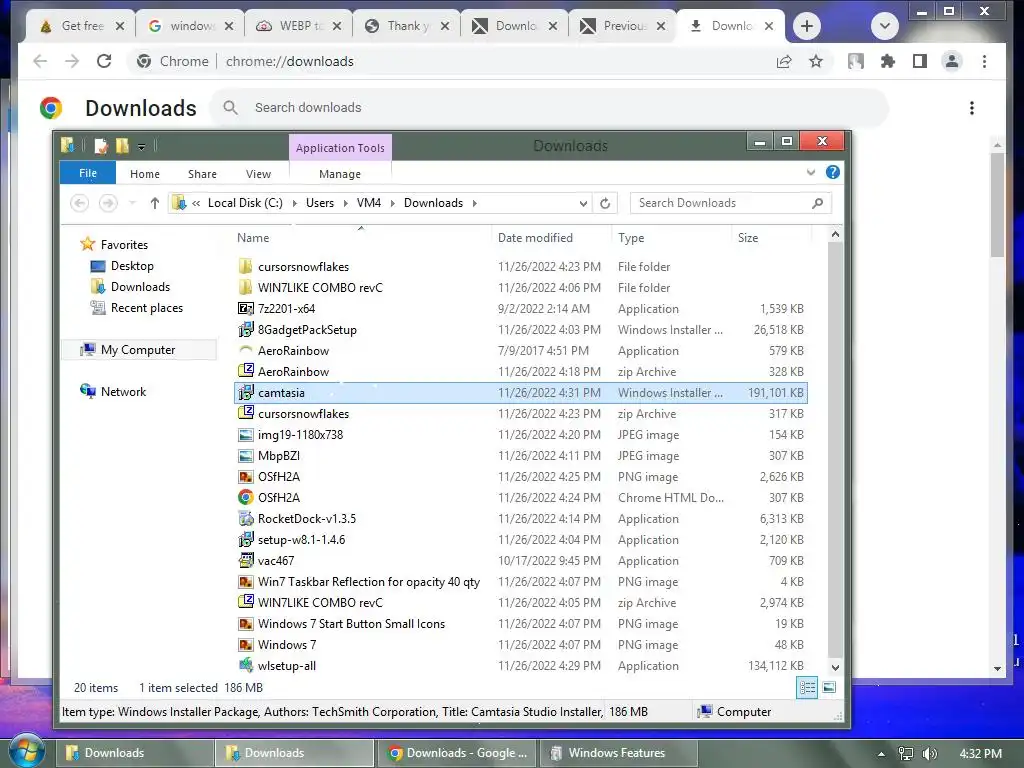Expand breadcrumb chevrons before Local Disk

point(196,203)
